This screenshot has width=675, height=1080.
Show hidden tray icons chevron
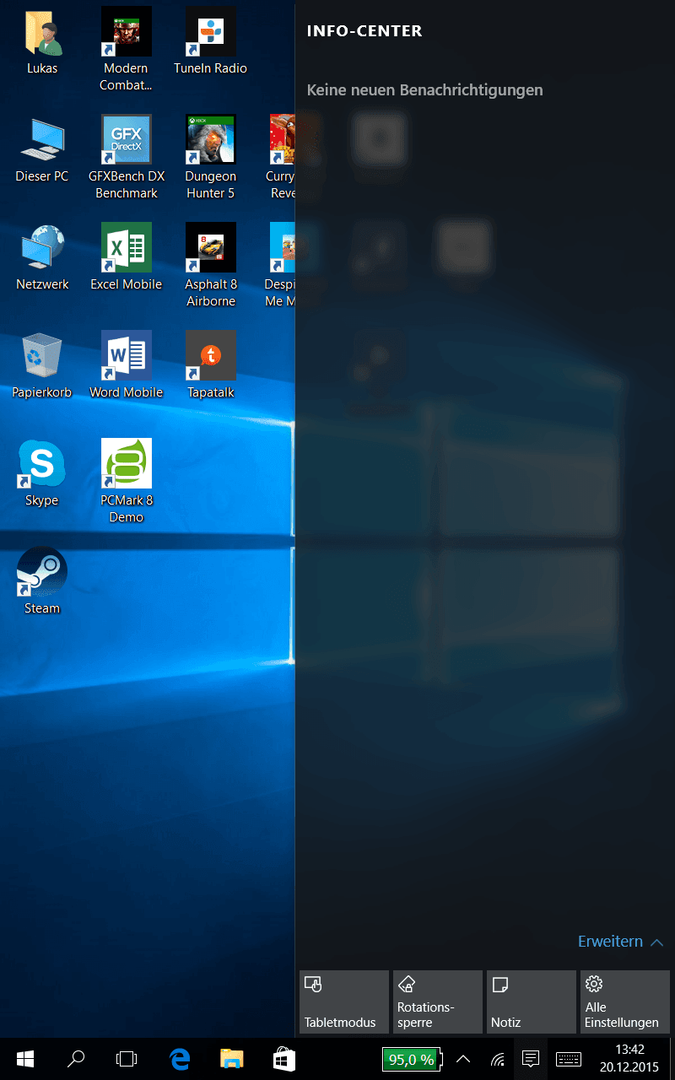pyautogui.click(x=464, y=1059)
